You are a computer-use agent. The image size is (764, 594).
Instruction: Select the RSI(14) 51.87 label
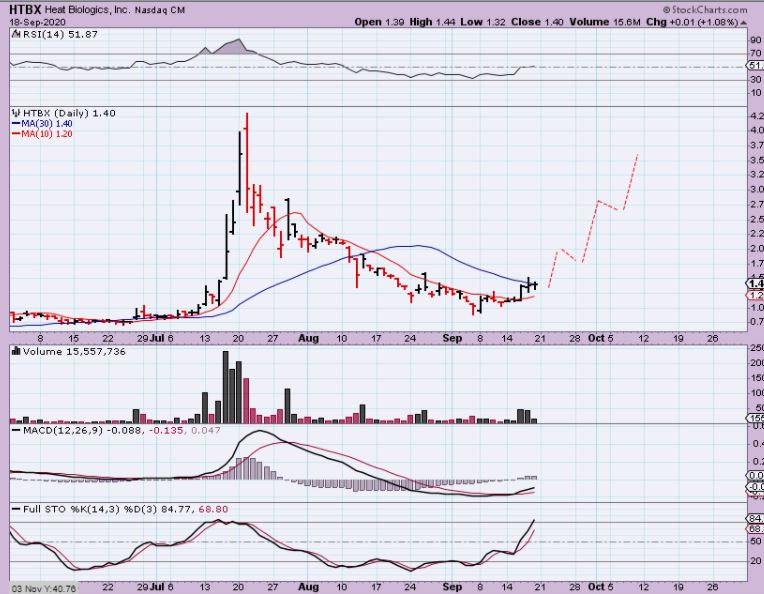pos(59,35)
